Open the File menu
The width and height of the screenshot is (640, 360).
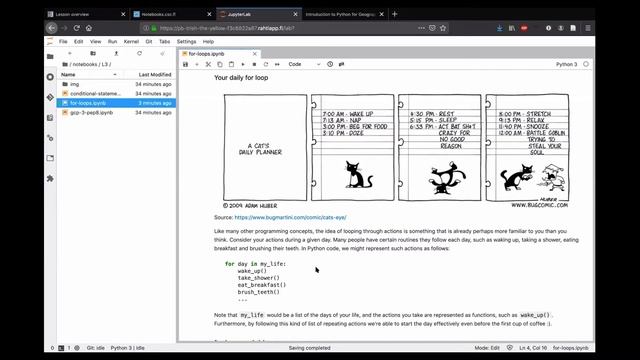coord(63,41)
